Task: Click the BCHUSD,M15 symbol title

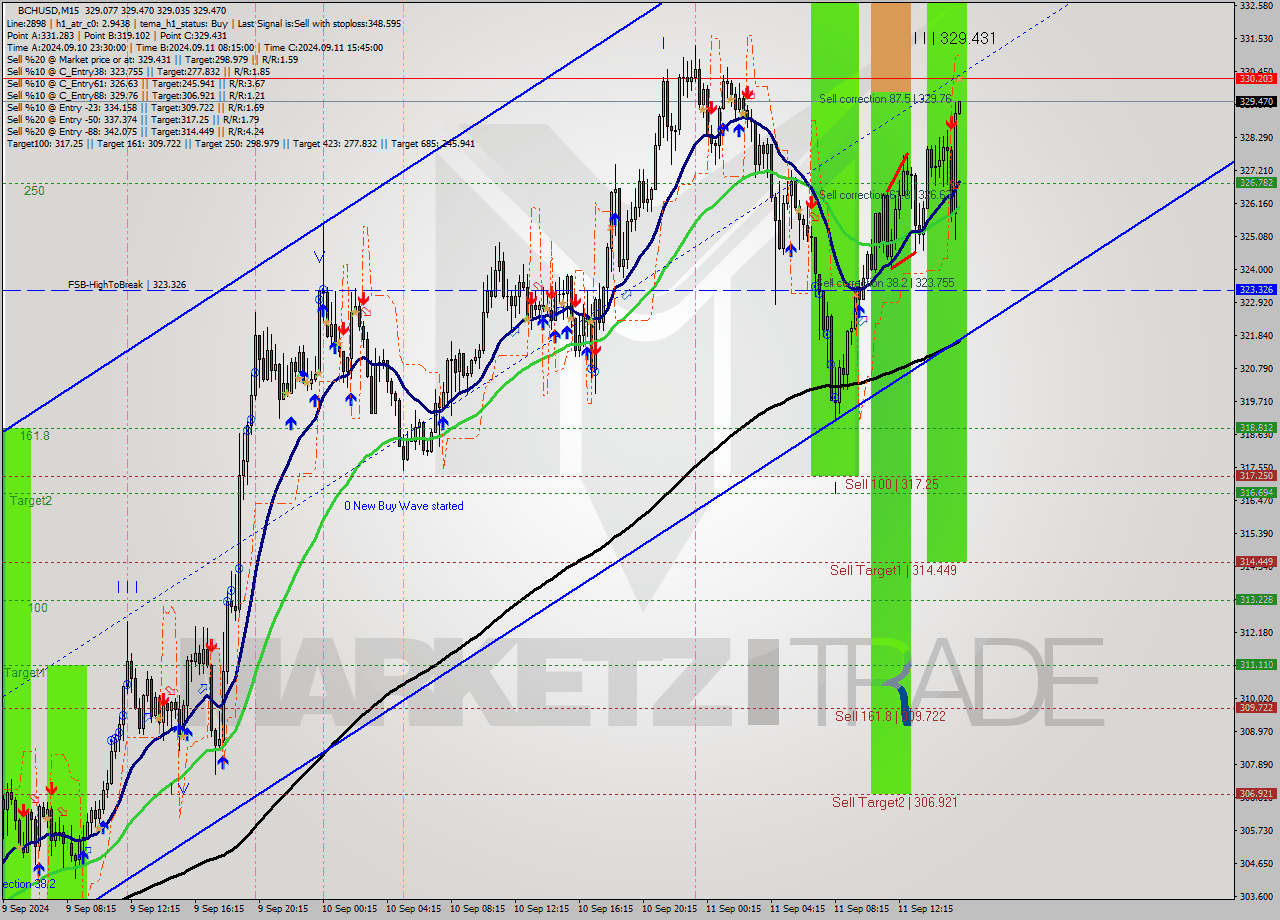Action: click(x=49, y=10)
